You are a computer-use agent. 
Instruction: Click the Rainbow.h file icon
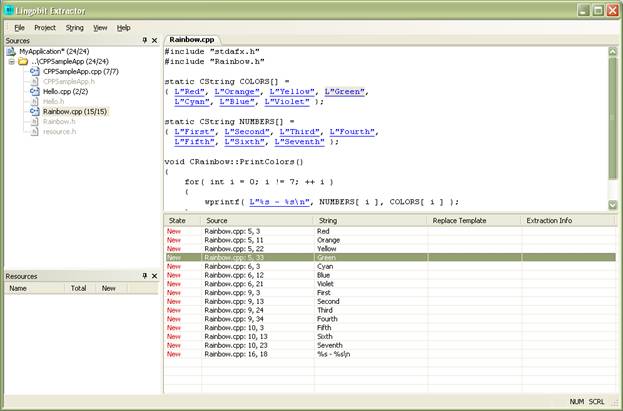(35, 122)
